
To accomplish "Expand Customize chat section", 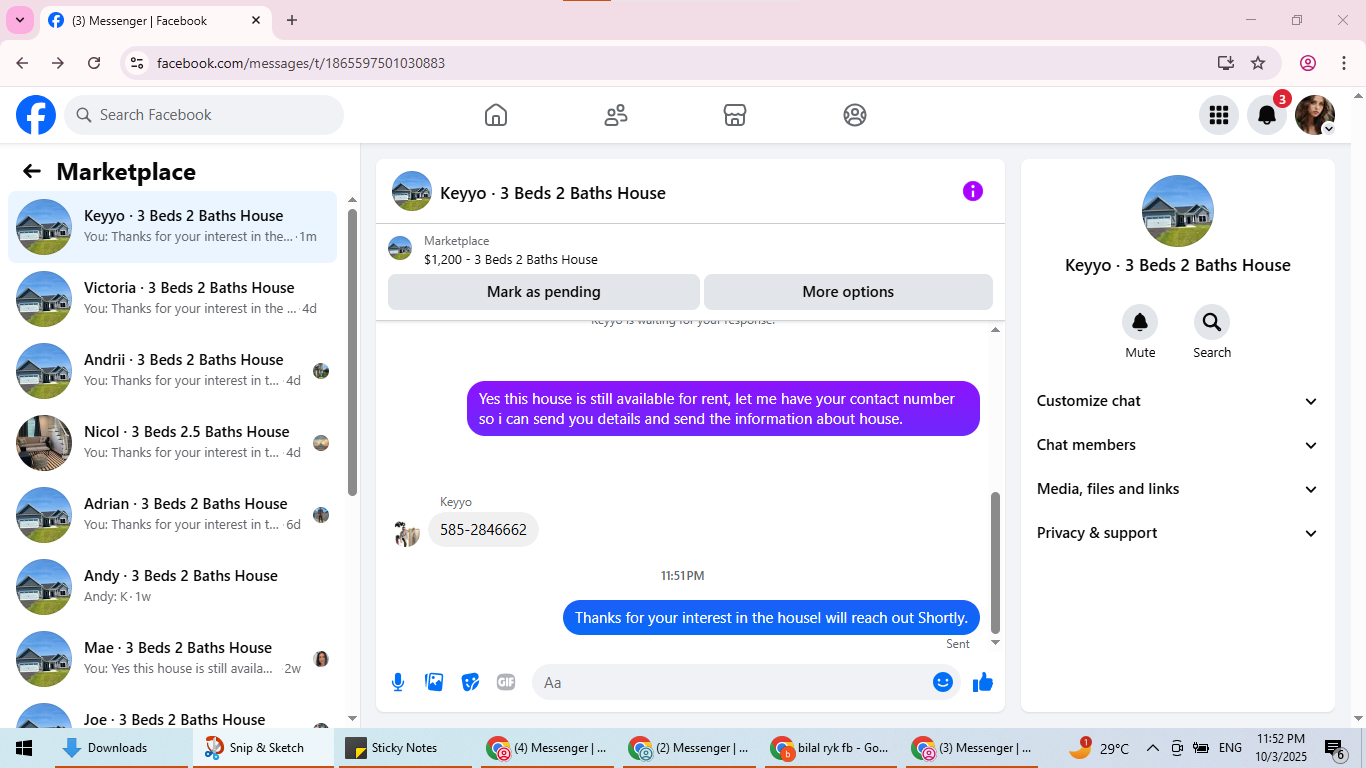I will (x=1178, y=401).
